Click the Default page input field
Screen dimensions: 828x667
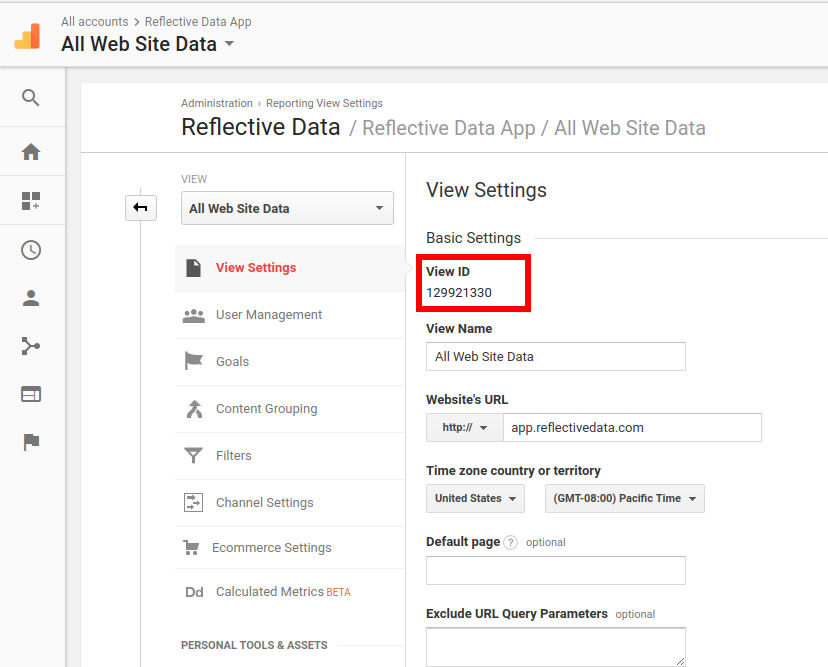(556, 570)
